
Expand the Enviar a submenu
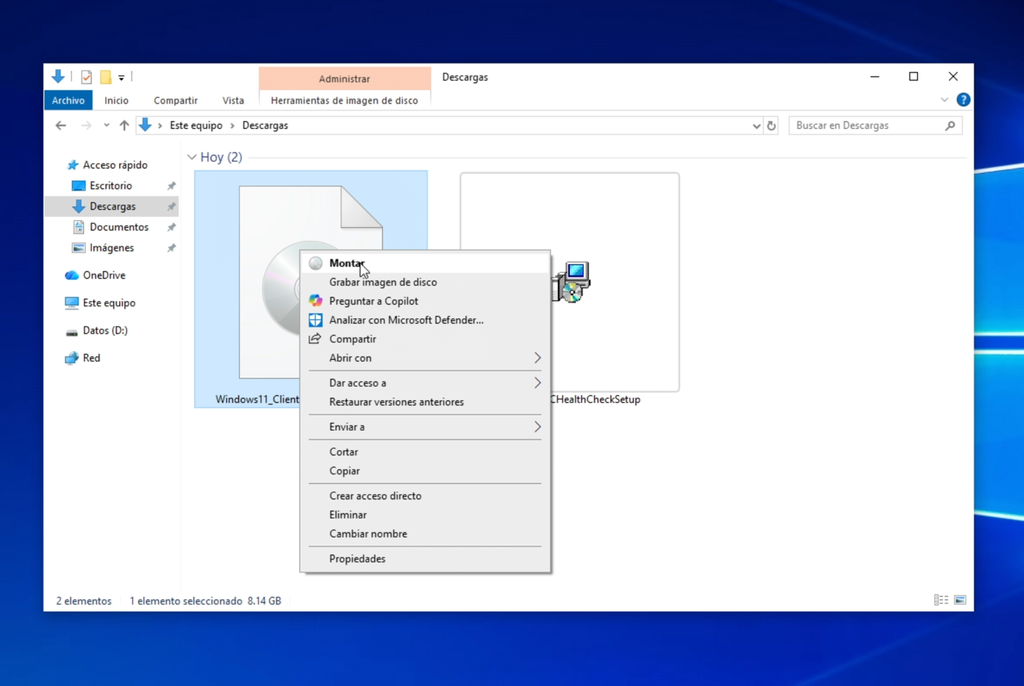[425, 427]
